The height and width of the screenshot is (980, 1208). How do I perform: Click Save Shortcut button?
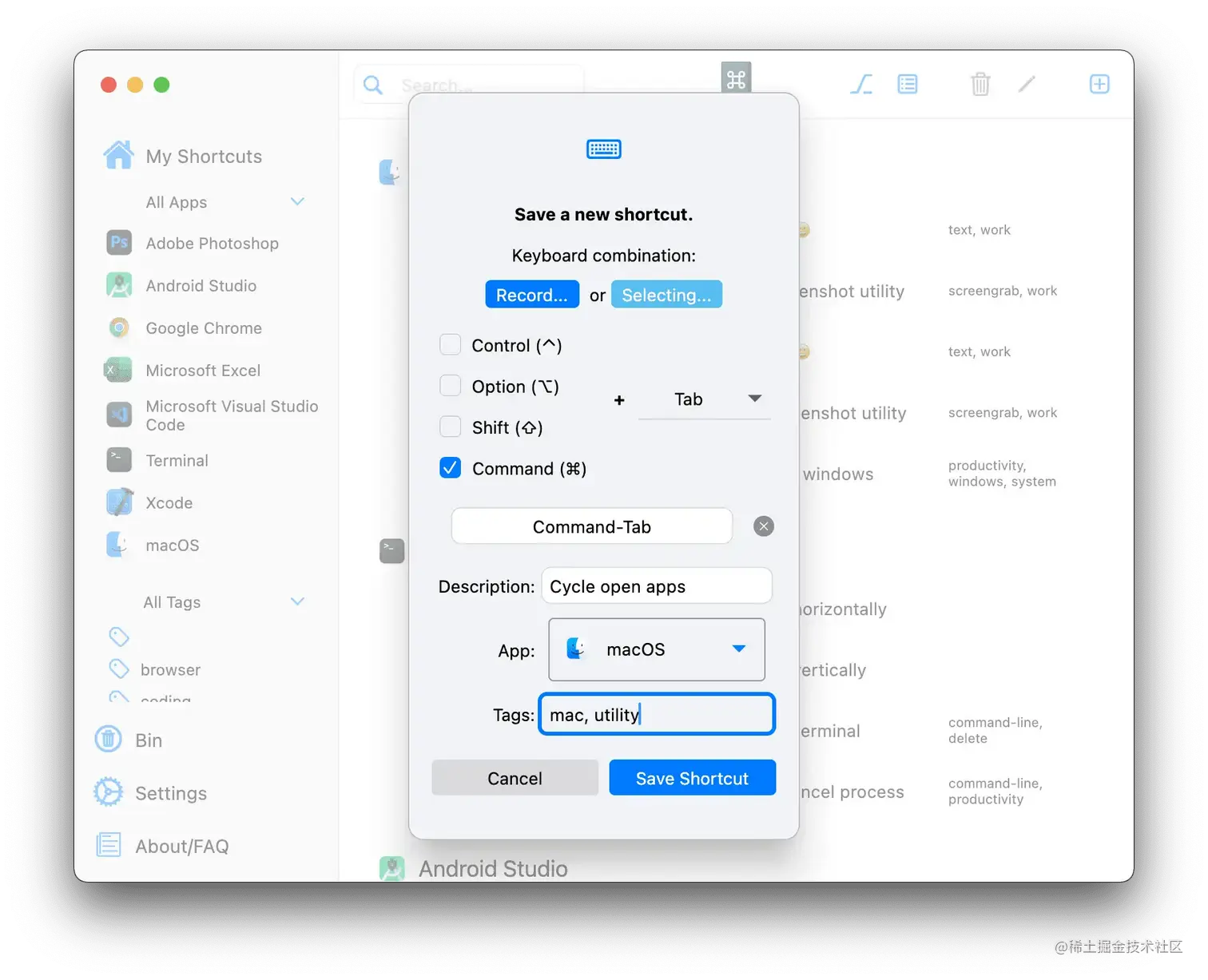coord(692,778)
